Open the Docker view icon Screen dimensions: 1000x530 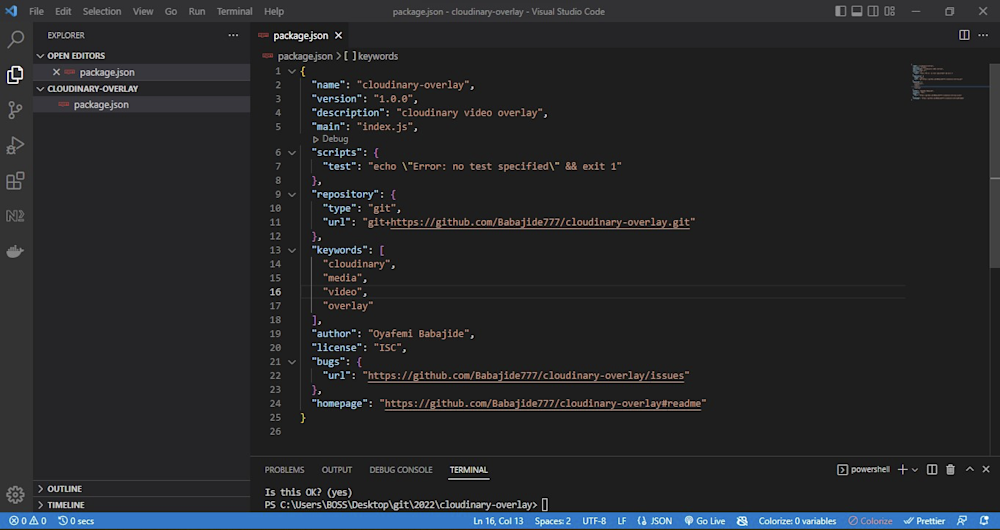(x=15, y=251)
